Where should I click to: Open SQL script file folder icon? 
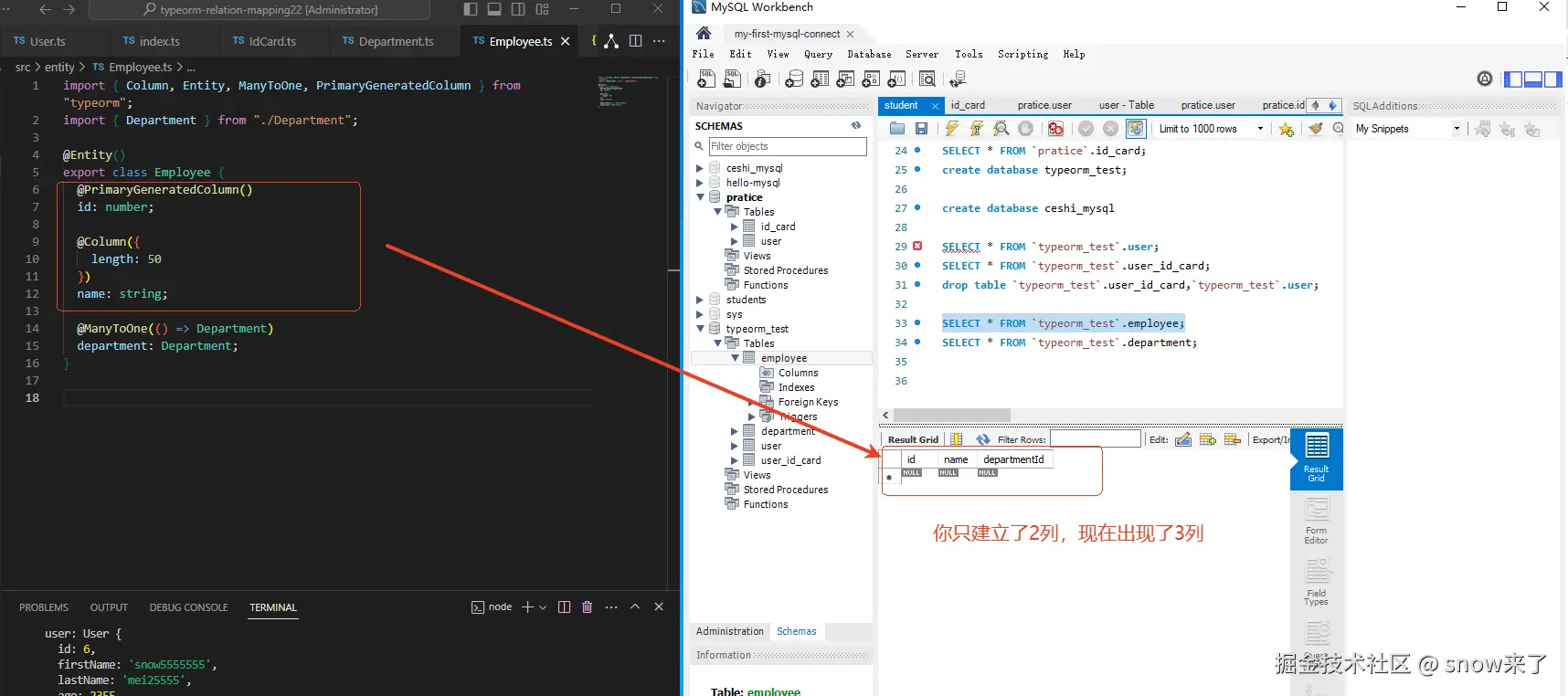tap(897, 129)
